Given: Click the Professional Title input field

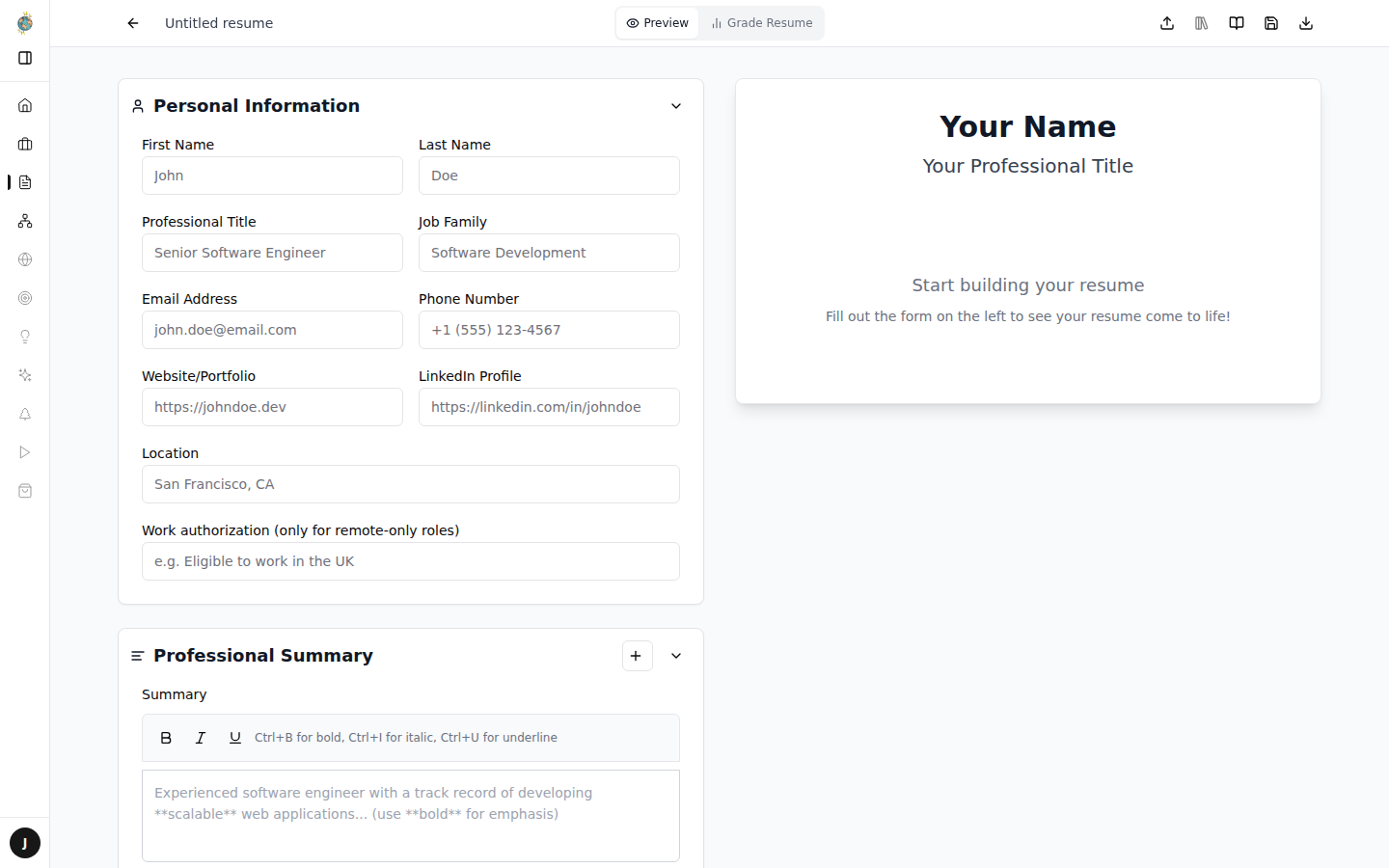Looking at the screenshot, I should click(272, 253).
